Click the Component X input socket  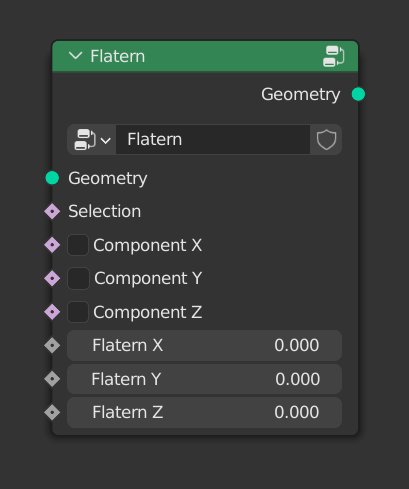tap(52, 245)
